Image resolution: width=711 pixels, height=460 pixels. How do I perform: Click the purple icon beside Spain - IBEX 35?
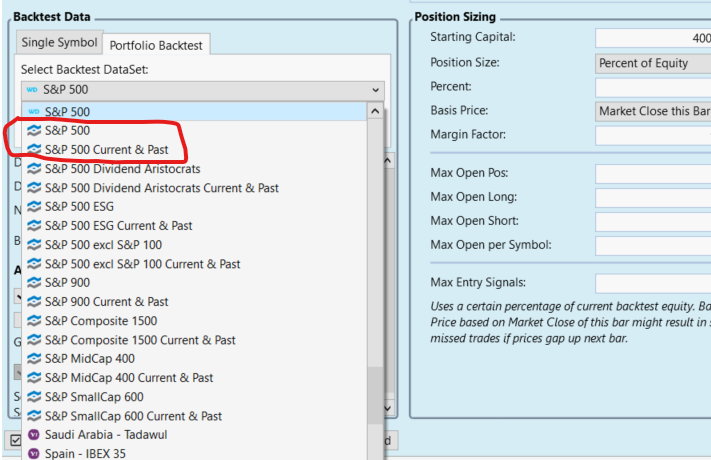(x=34, y=454)
